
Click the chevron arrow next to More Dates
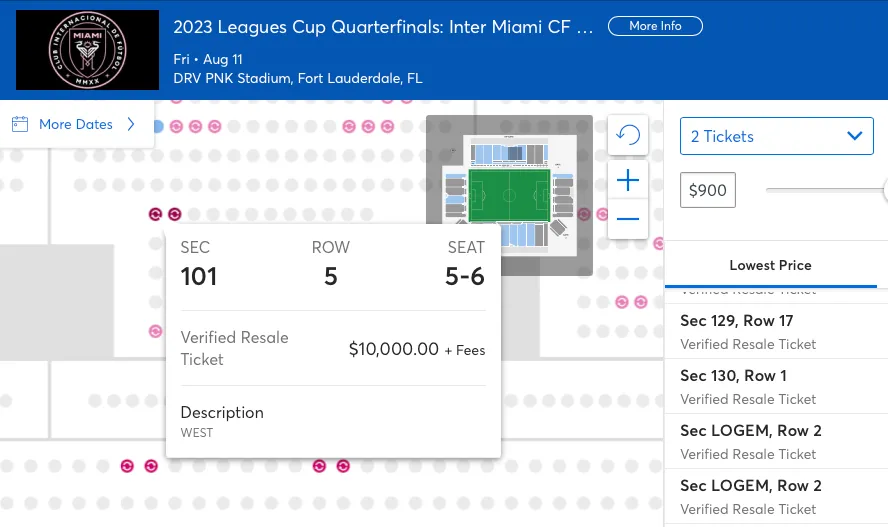130,125
